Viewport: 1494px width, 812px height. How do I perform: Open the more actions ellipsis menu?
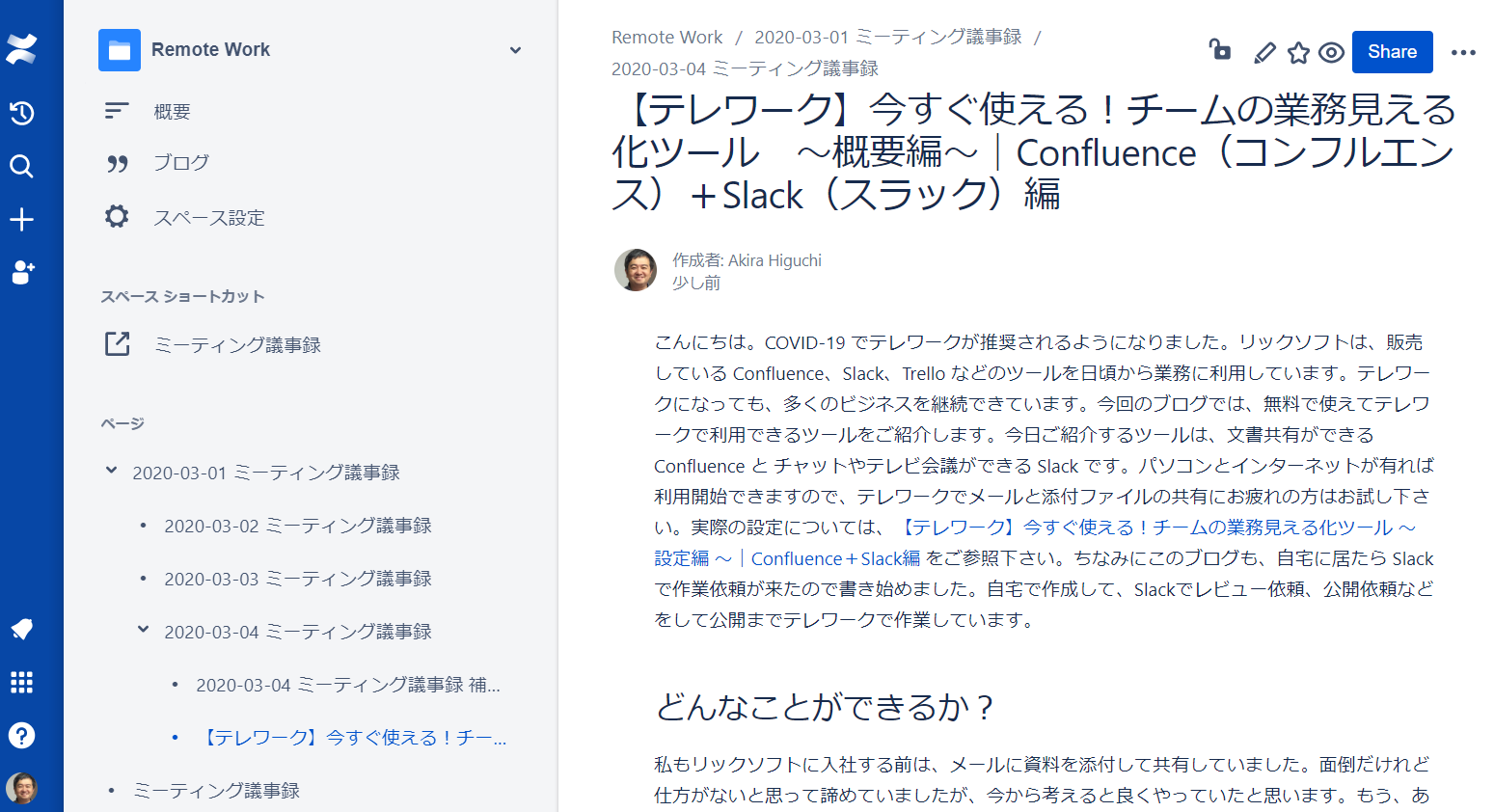(1463, 53)
